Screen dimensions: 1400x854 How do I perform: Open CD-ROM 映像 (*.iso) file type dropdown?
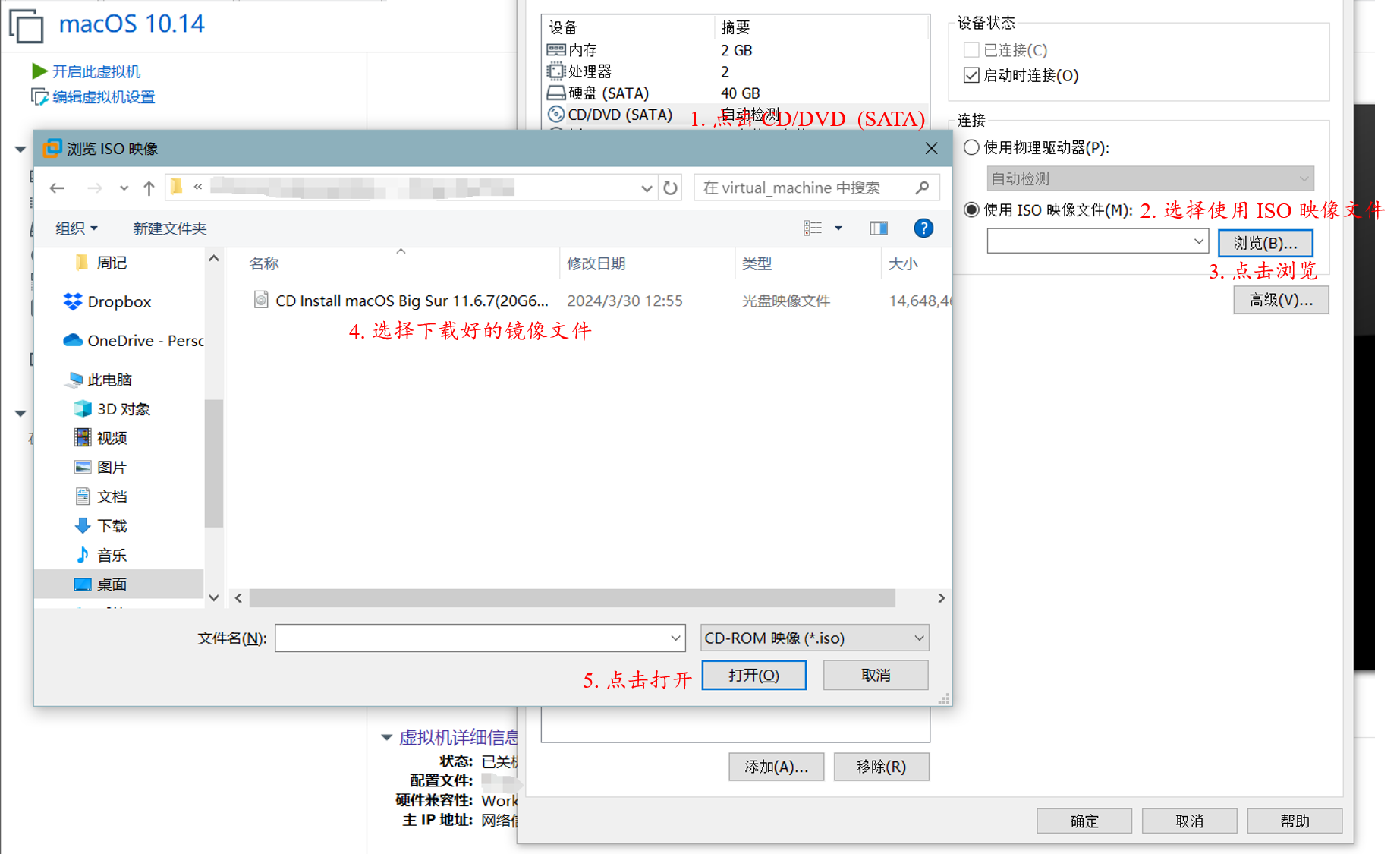[x=814, y=638]
